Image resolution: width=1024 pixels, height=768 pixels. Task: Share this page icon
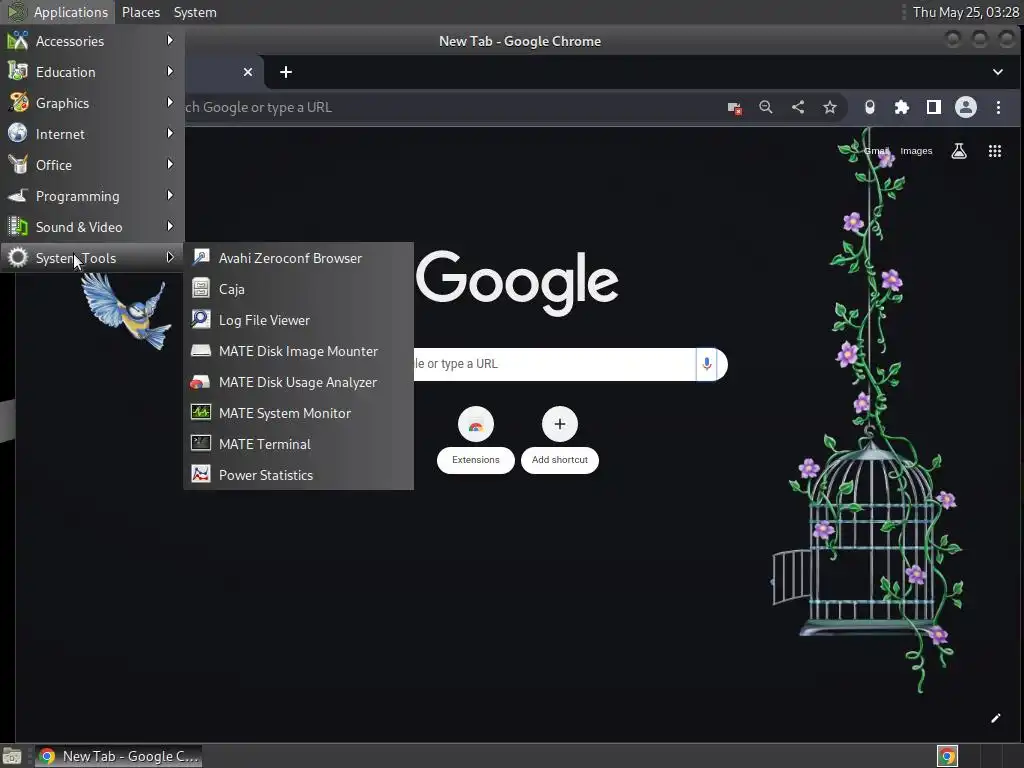click(x=798, y=107)
